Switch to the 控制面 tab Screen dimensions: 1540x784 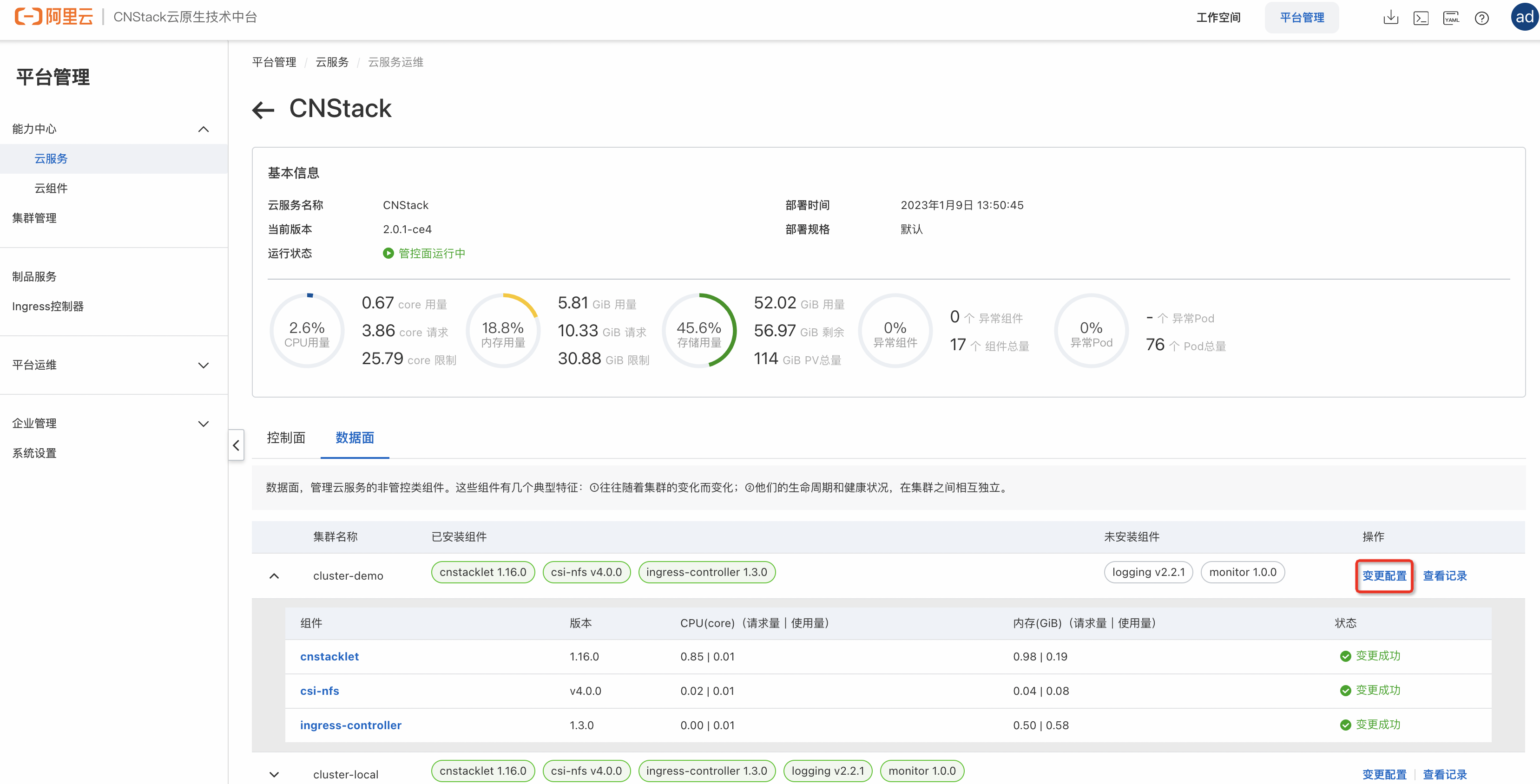point(286,438)
